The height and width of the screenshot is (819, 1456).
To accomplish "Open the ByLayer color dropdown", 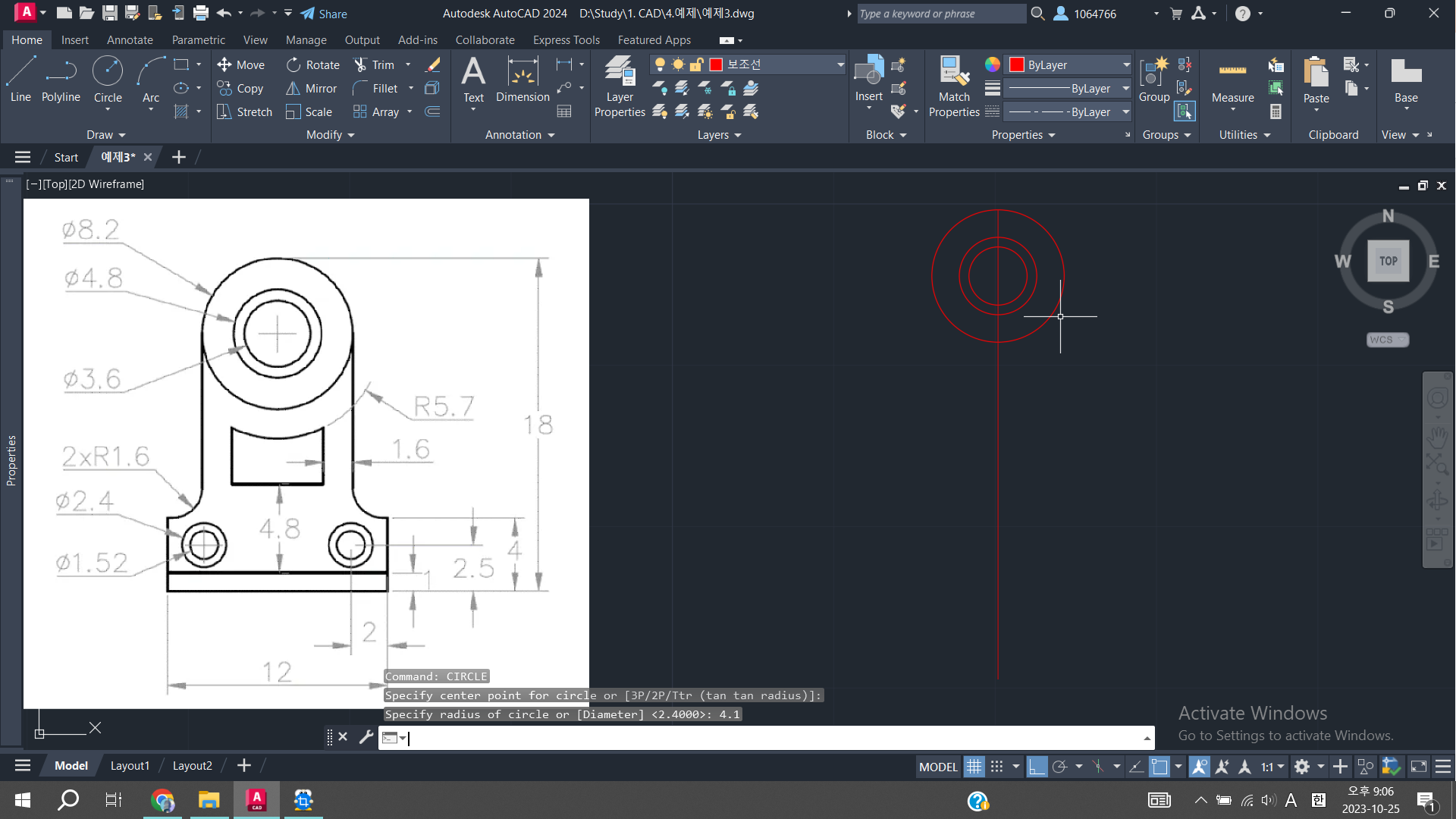I will pyautogui.click(x=1126, y=65).
